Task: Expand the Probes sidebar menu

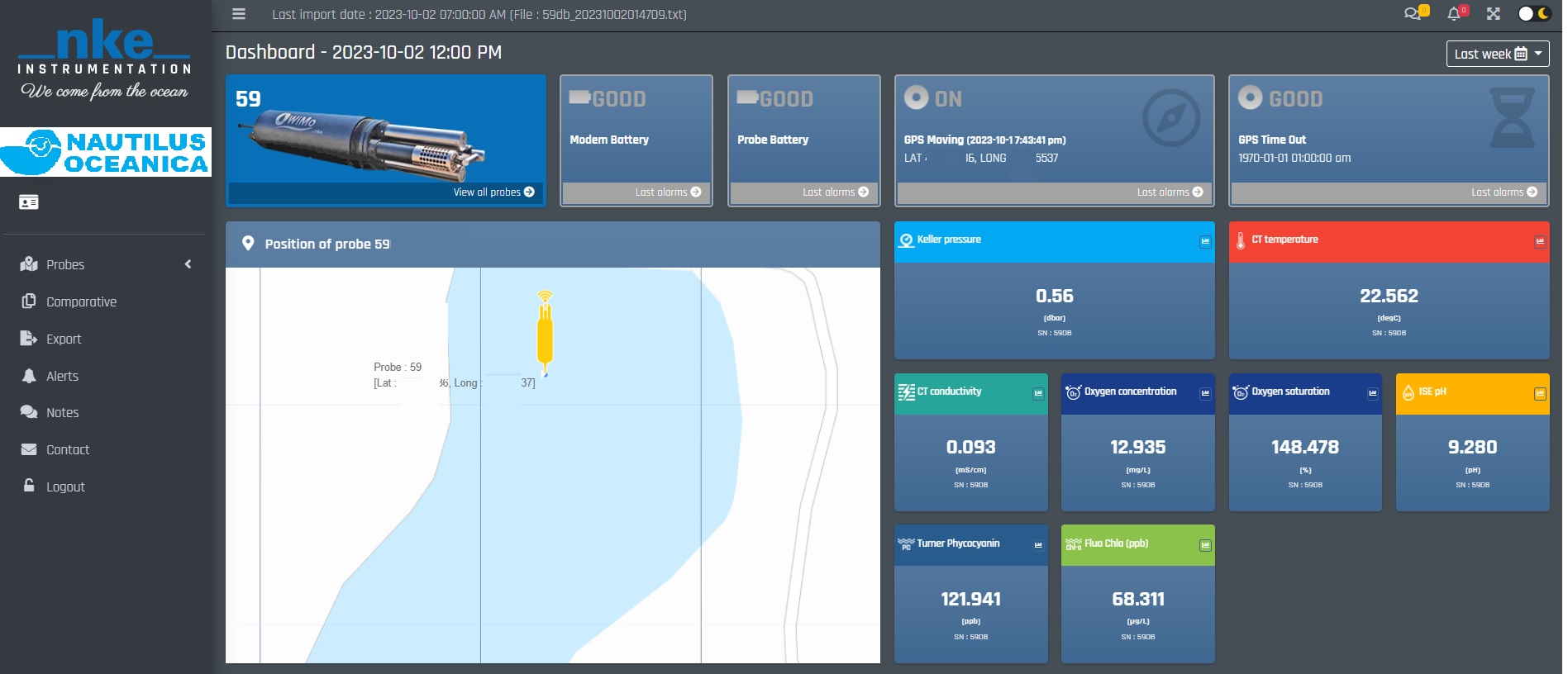Action: (106, 264)
